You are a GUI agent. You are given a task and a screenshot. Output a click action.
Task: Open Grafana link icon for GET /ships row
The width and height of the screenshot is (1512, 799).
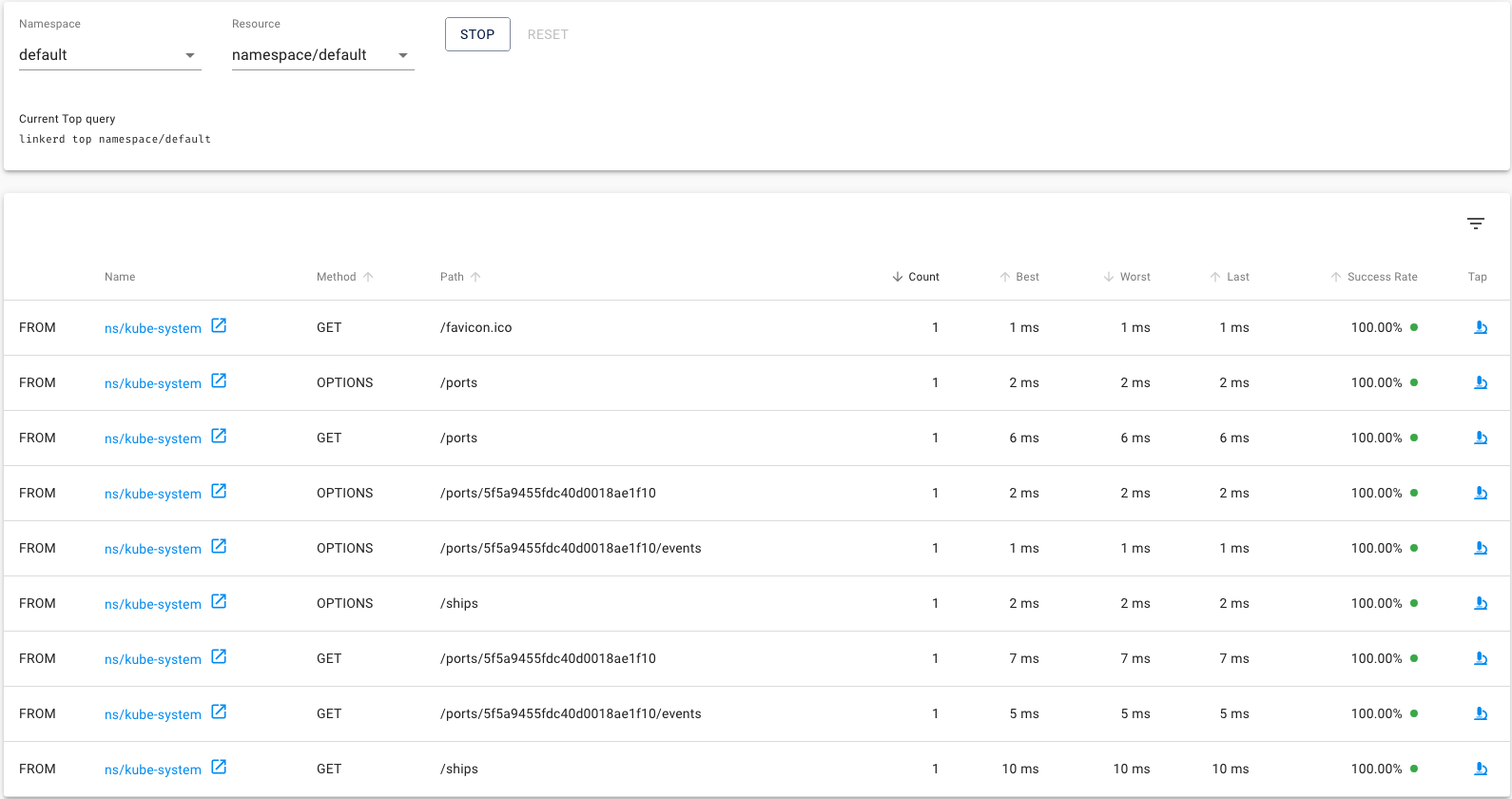pyautogui.click(x=219, y=767)
